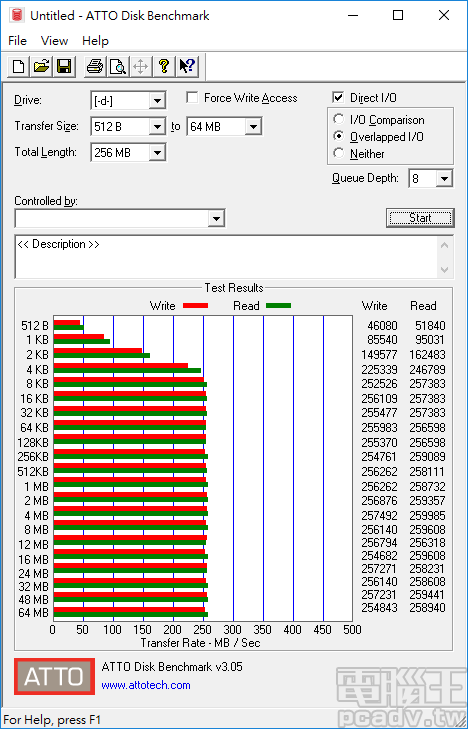
Task: Click the Start button
Action: (420, 218)
